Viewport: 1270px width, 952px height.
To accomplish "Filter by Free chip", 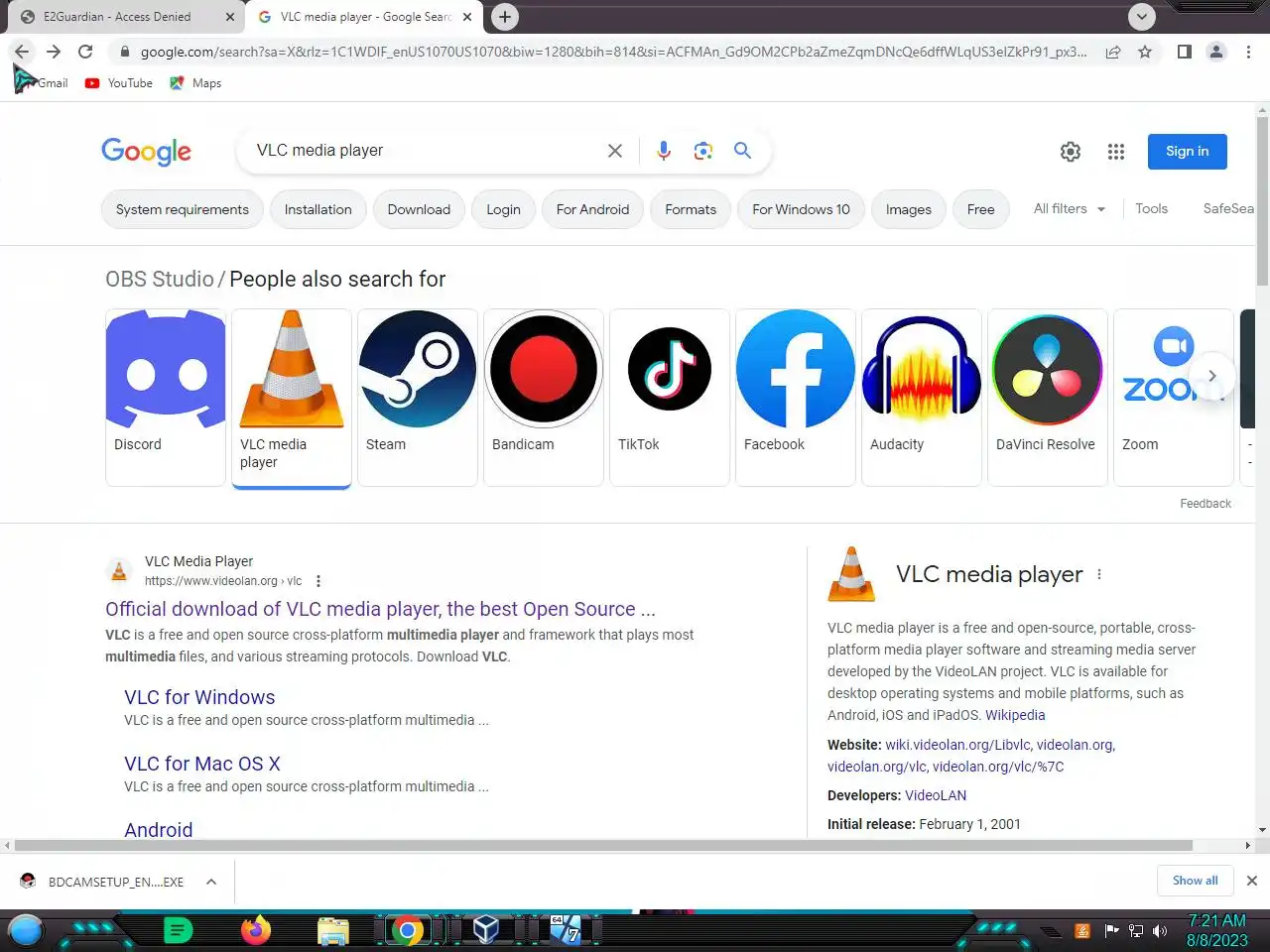I will [980, 209].
